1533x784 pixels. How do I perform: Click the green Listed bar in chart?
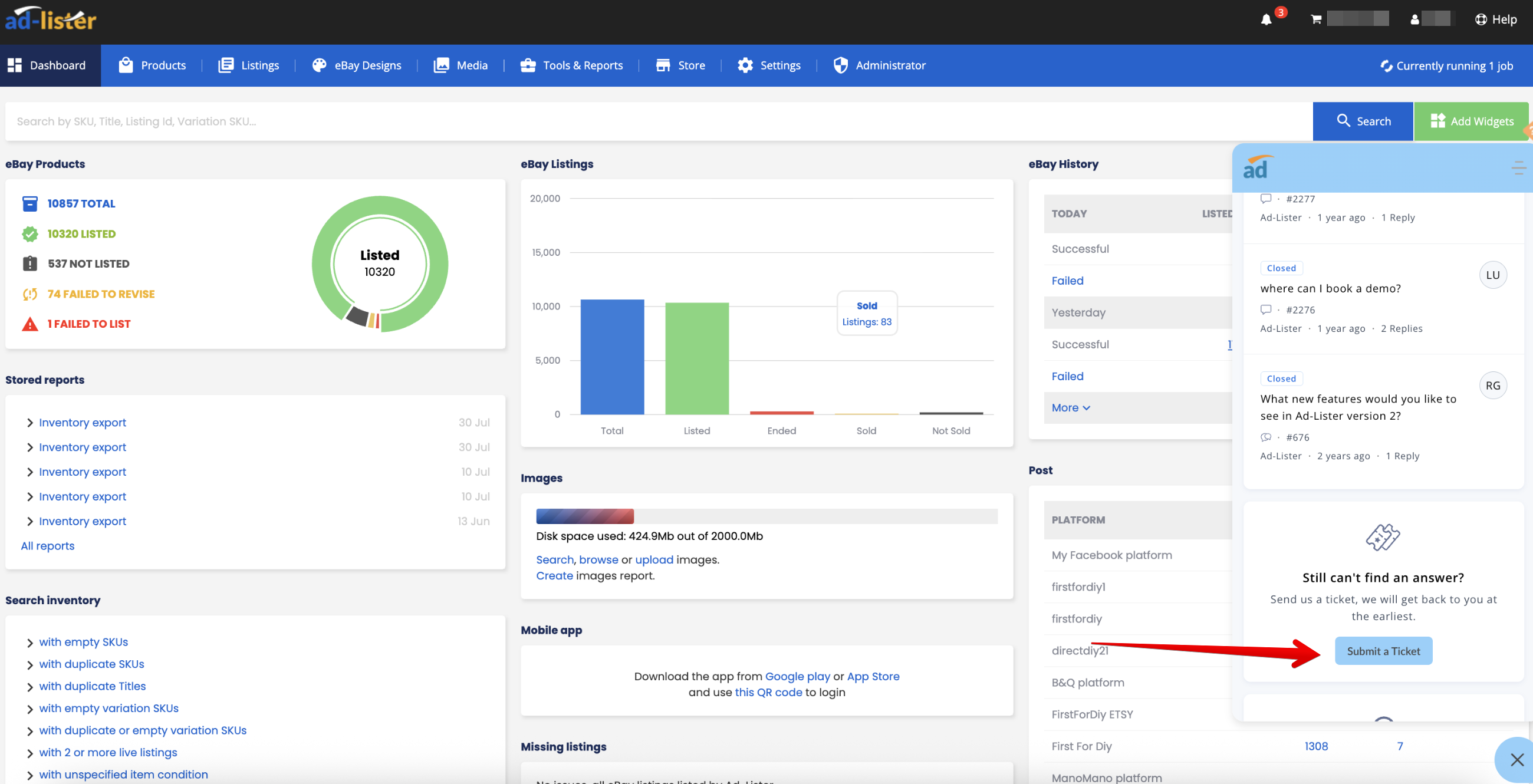(696, 358)
